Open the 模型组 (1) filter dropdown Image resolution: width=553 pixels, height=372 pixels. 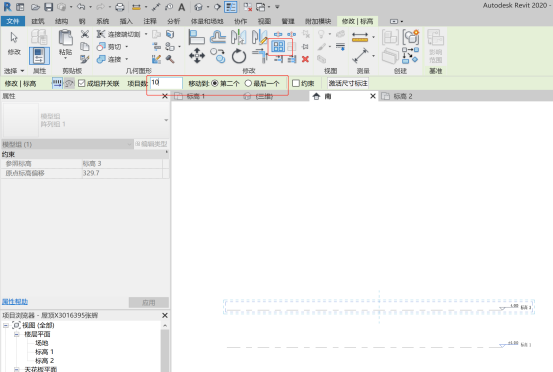pos(129,144)
